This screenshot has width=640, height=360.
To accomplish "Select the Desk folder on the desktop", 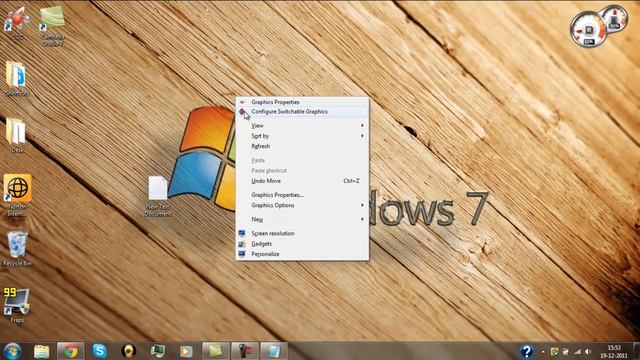I will [x=17, y=135].
